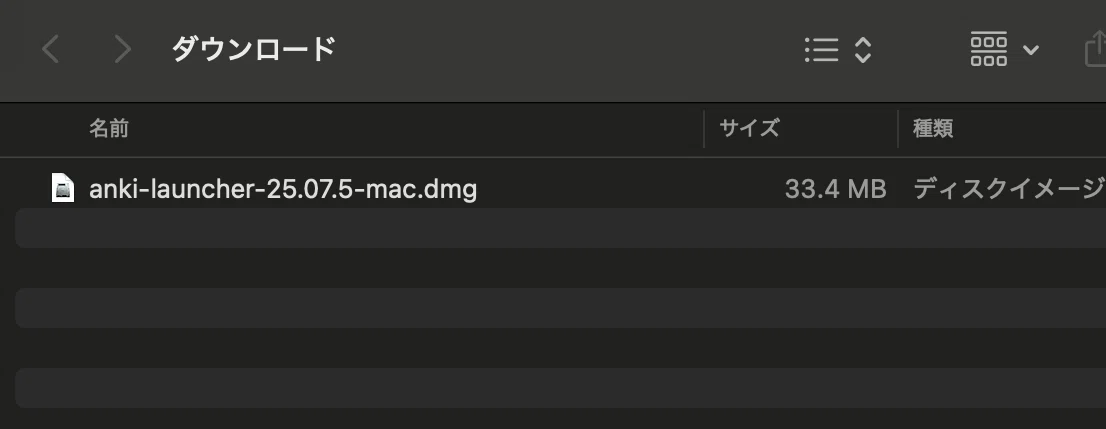Image resolution: width=1106 pixels, height=429 pixels.
Task: Click the ダウンロード window title
Action: pos(253,49)
